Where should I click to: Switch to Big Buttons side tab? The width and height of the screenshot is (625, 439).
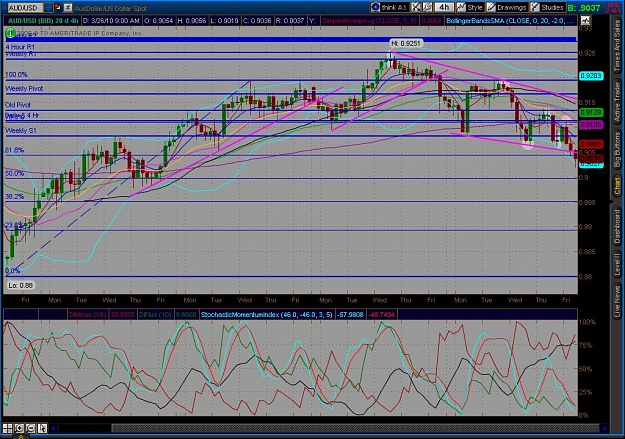[x=617, y=150]
